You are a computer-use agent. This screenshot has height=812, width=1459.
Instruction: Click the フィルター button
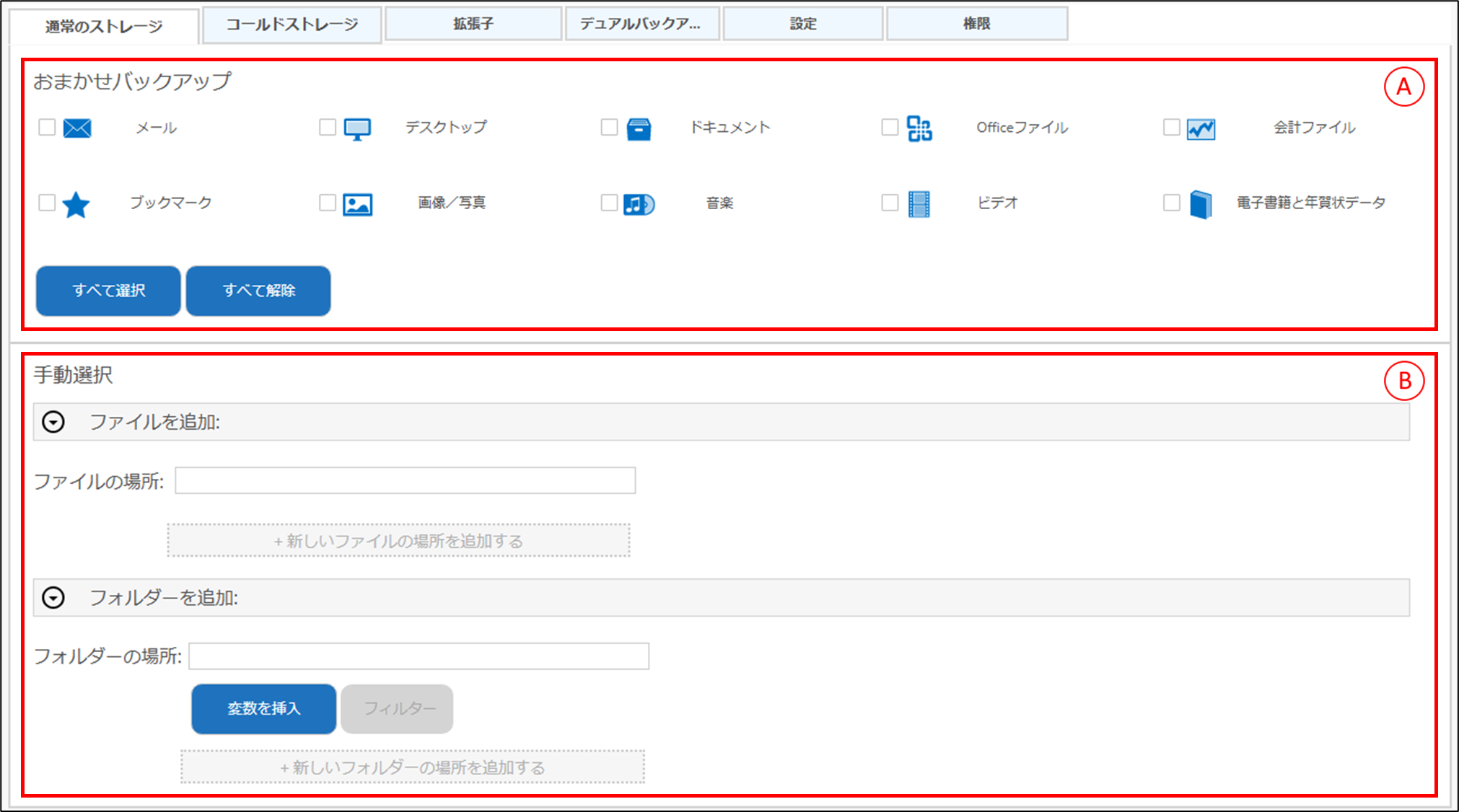pyautogui.click(x=397, y=709)
